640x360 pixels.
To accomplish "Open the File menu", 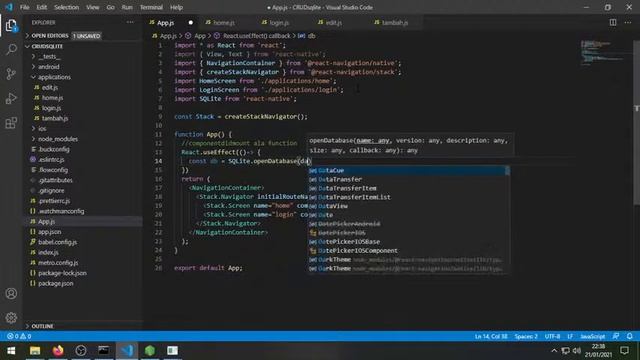I will (x=24, y=7).
